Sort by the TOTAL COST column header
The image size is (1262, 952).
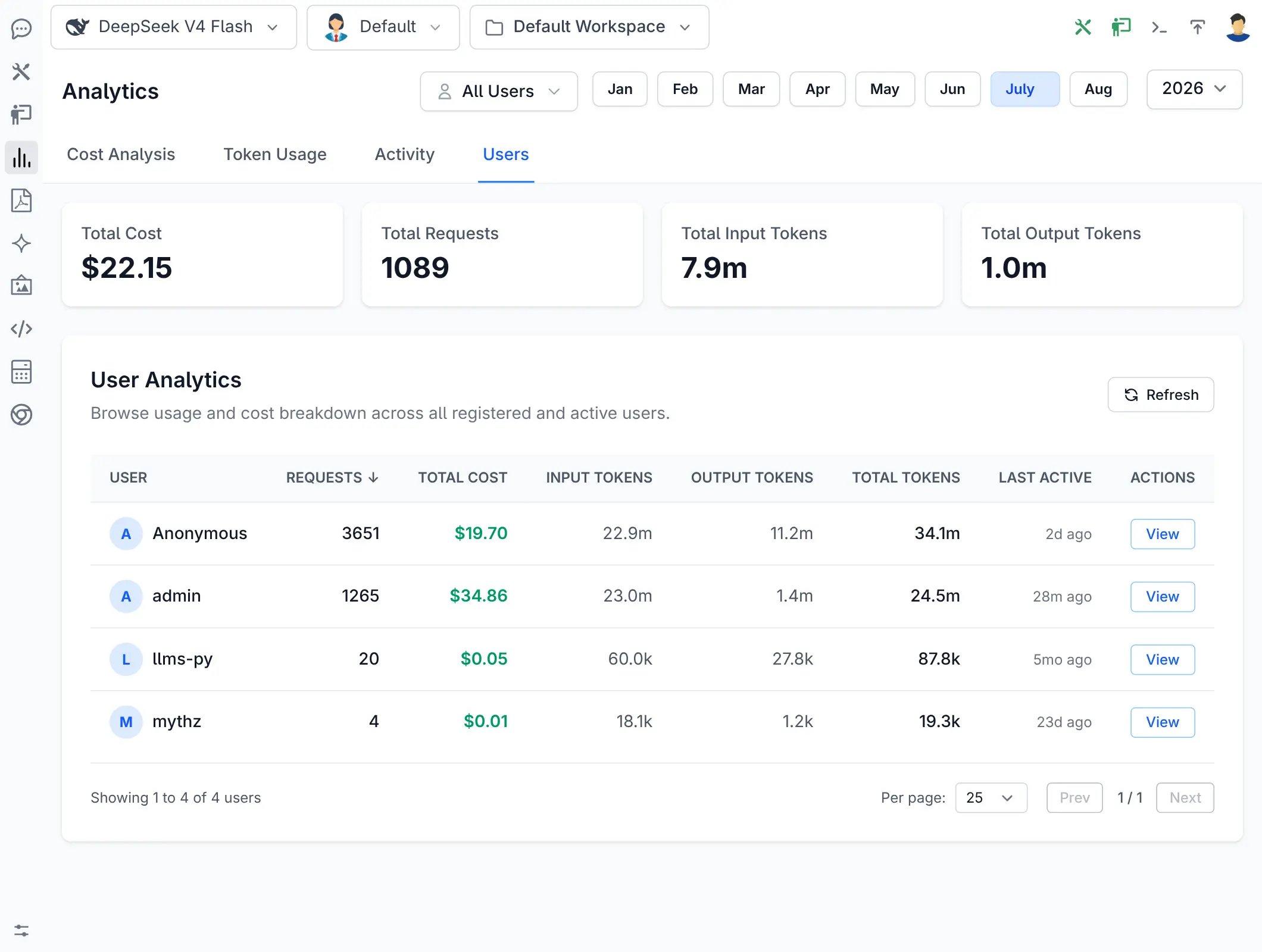click(x=463, y=478)
